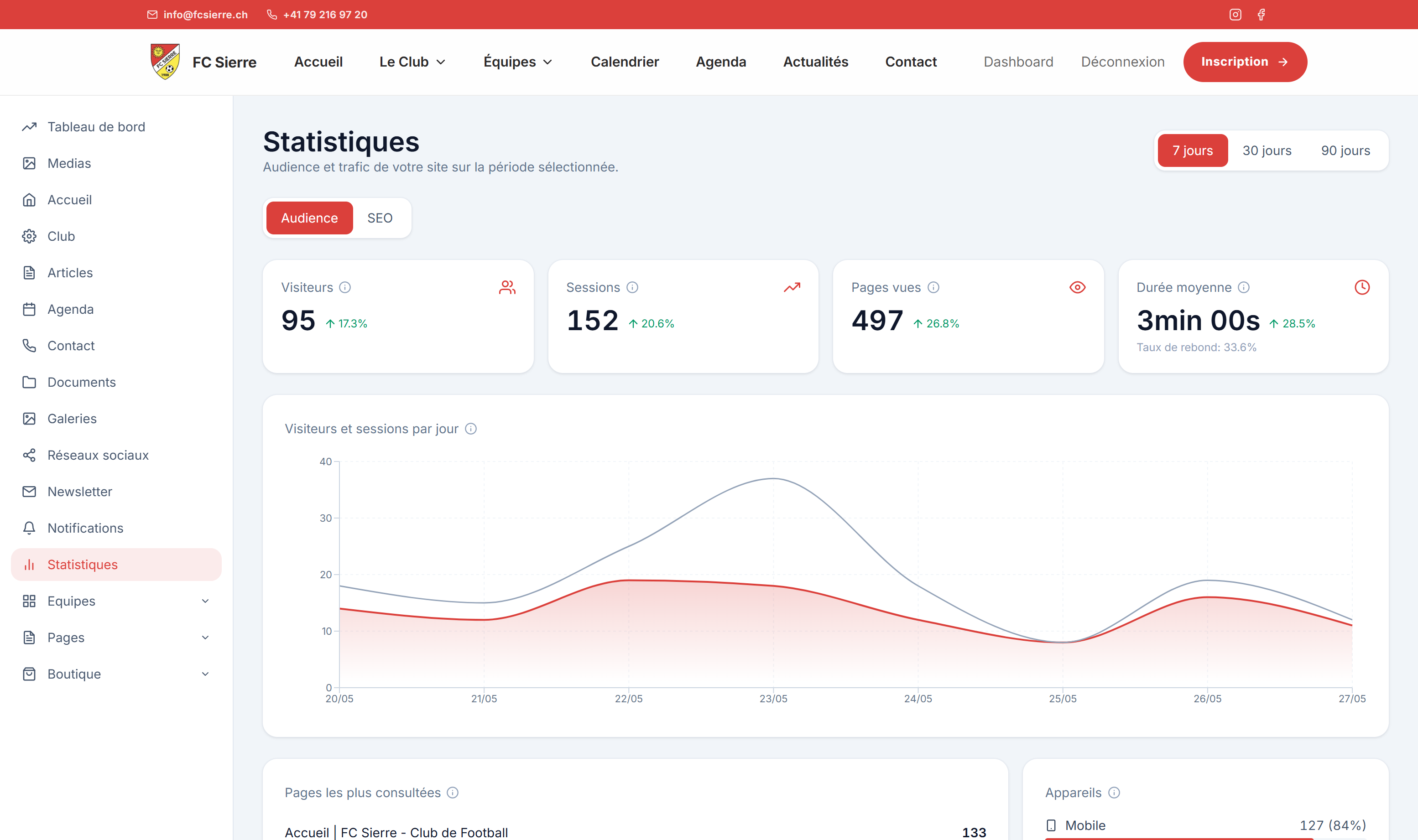Click the info icon beside Visiteurs
The image size is (1418, 840).
click(345, 288)
